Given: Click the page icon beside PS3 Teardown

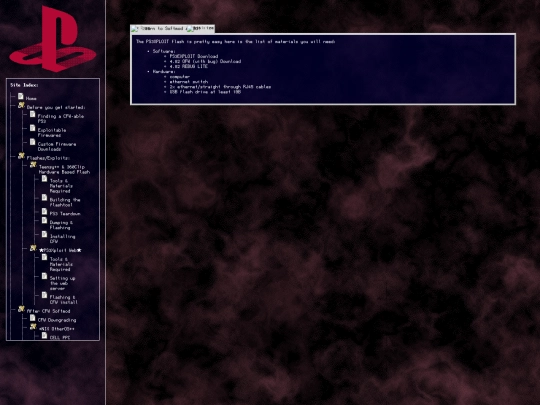Looking at the screenshot, I should pos(44,211).
